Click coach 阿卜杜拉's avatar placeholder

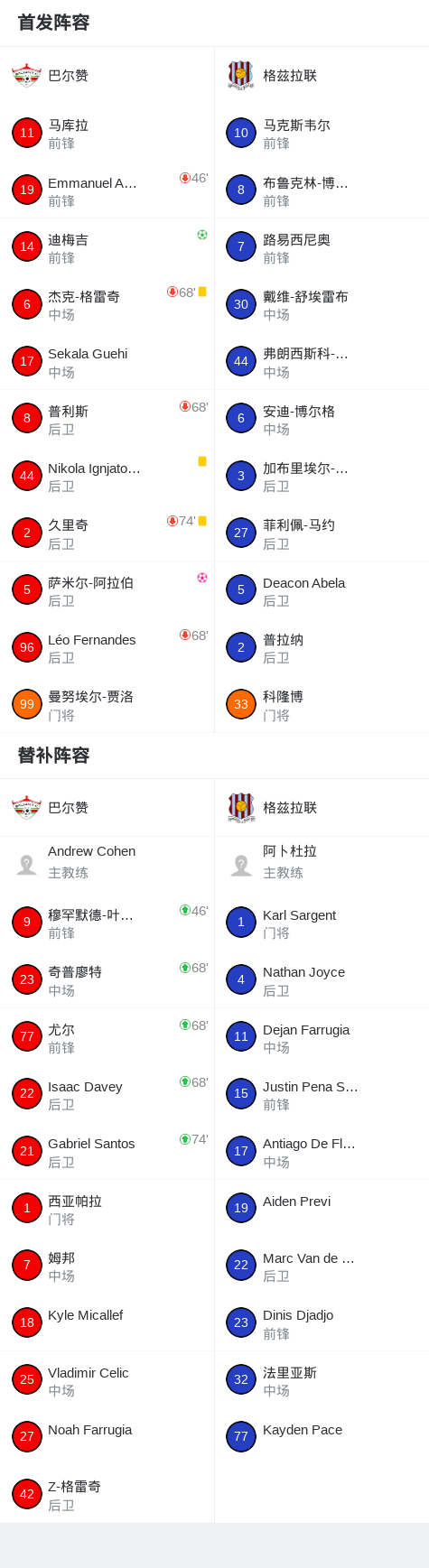pos(241,865)
